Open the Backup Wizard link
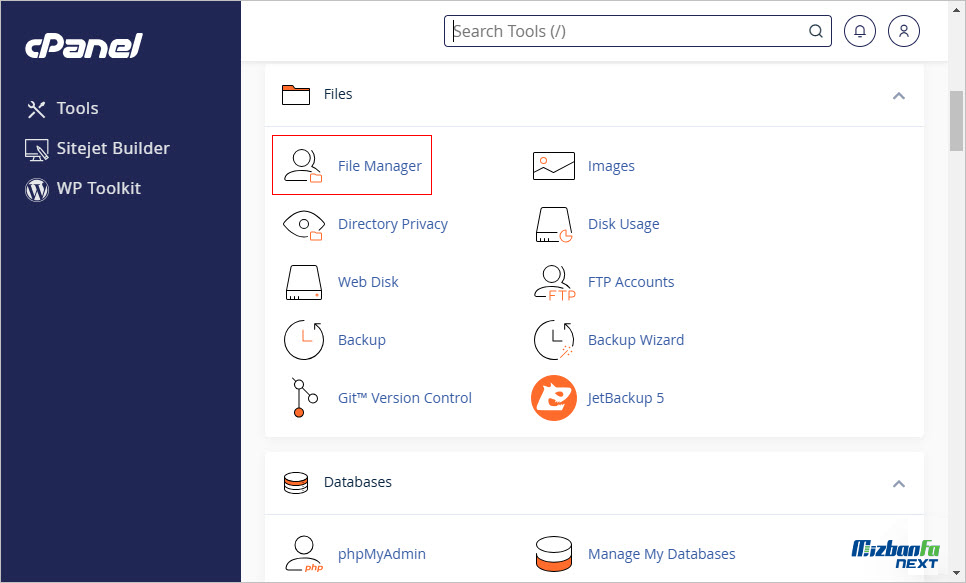Viewport: 966px width, 583px height. coord(636,340)
